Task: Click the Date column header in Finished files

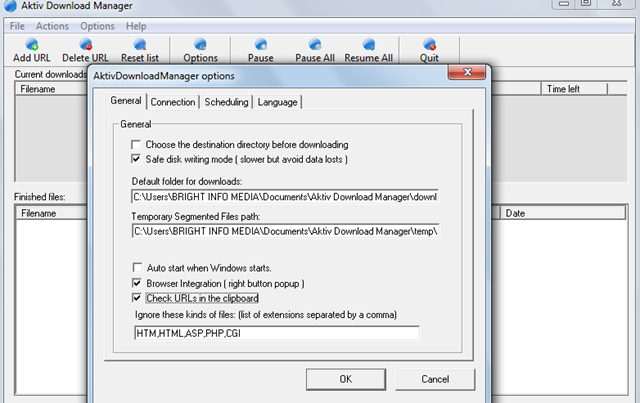Action: 563,213
